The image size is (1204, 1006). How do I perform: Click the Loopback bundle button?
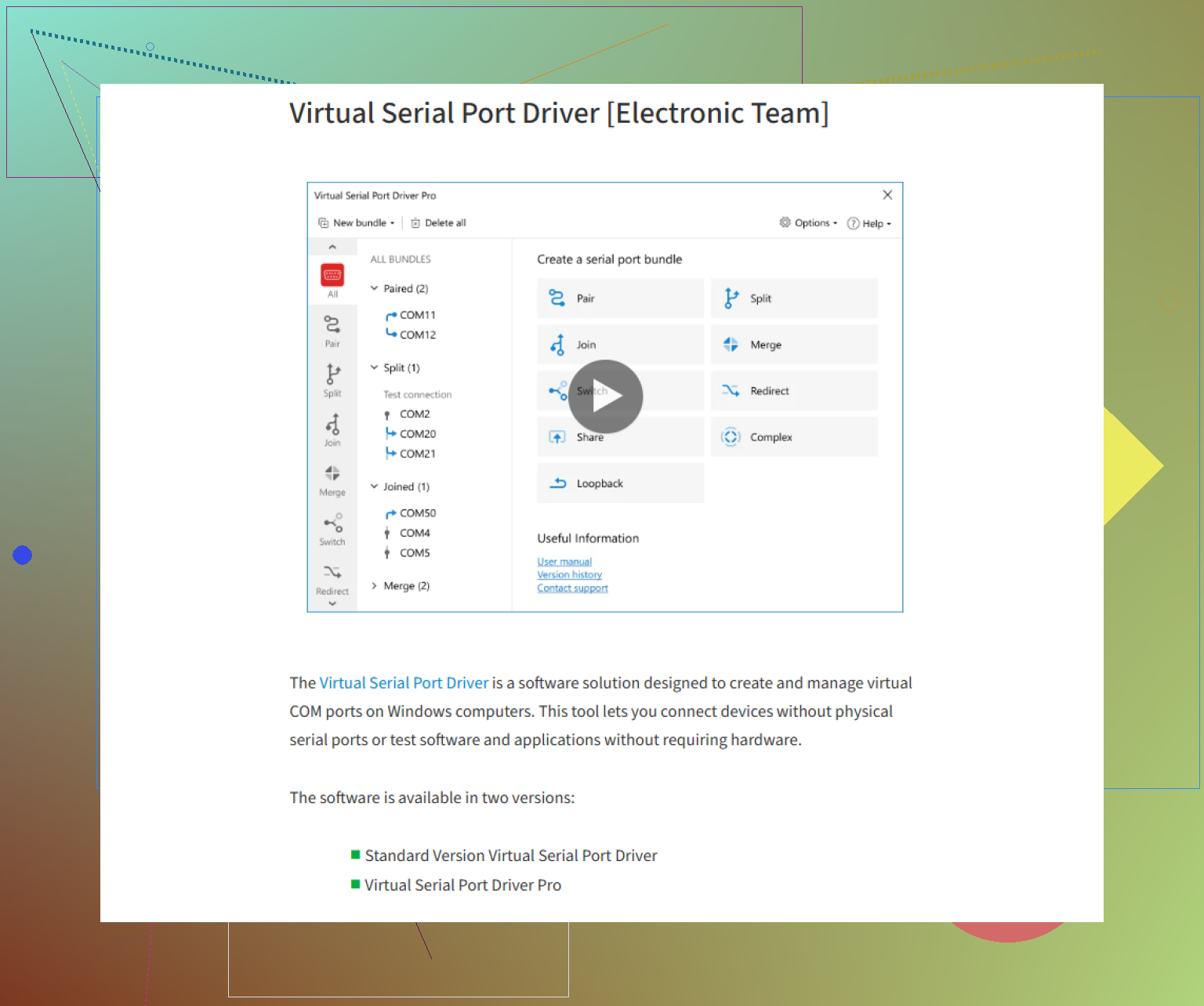point(620,483)
